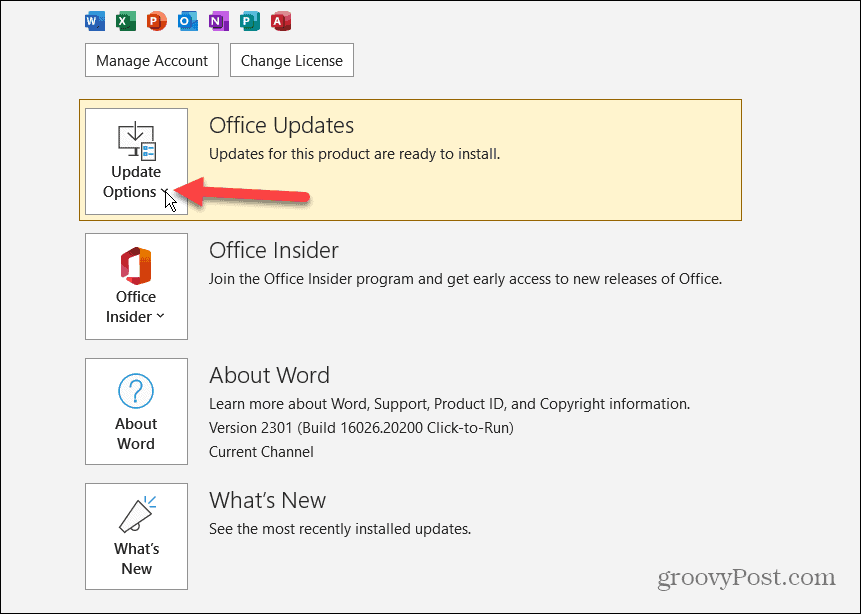Image resolution: width=861 pixels, height=614 pixels.
Task: Click 'Version 2301 (Build 16026.20200 Click-to-Run)' text
Action: coord(361,428)
